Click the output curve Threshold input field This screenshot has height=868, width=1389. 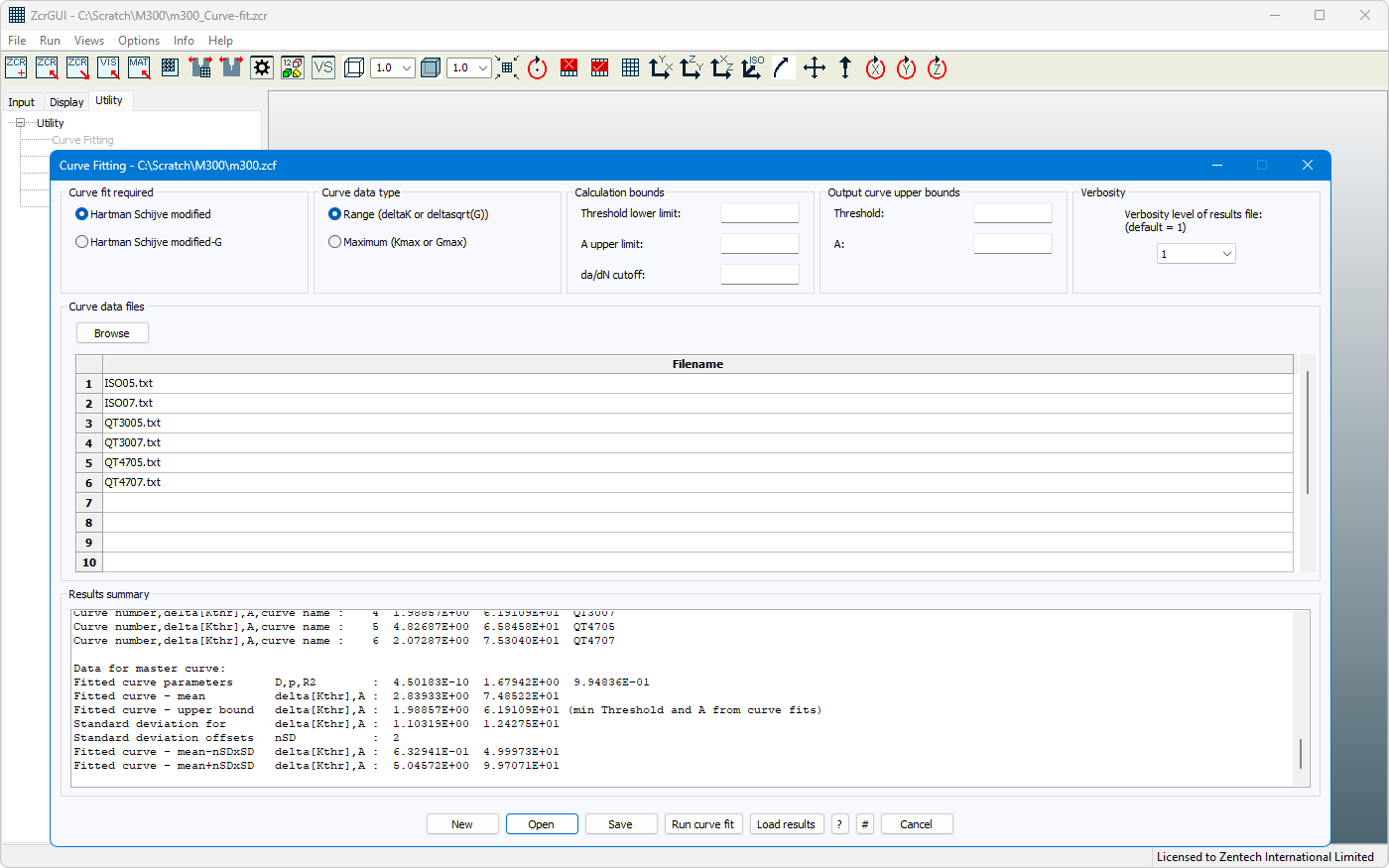pos(1013,213)
